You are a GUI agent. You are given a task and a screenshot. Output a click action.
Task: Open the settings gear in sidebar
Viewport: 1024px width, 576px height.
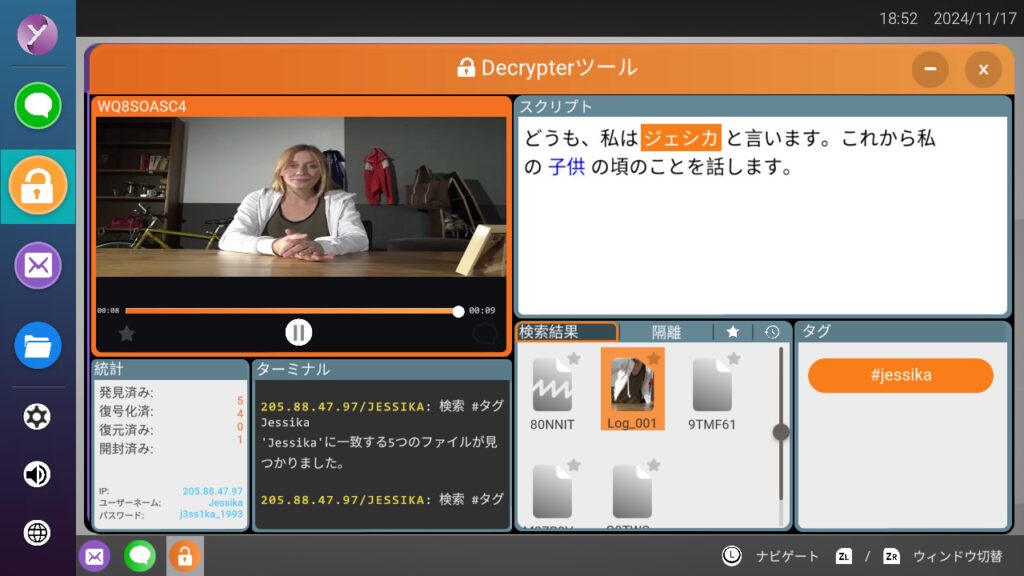[x=37, y=417]
